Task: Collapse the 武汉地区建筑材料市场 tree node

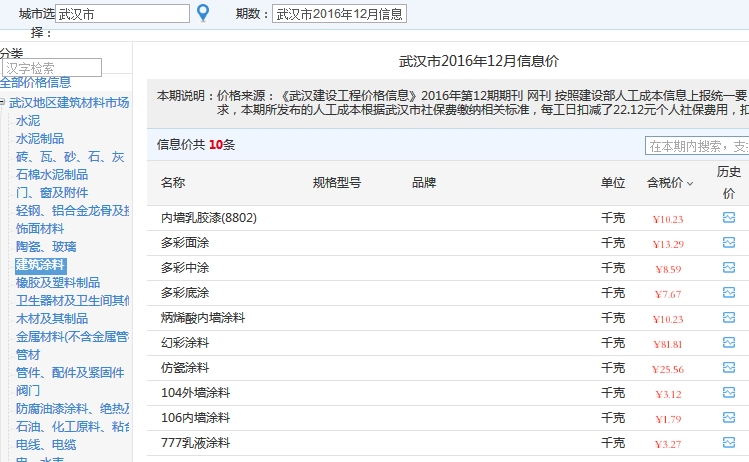Action: coord(2,102)
